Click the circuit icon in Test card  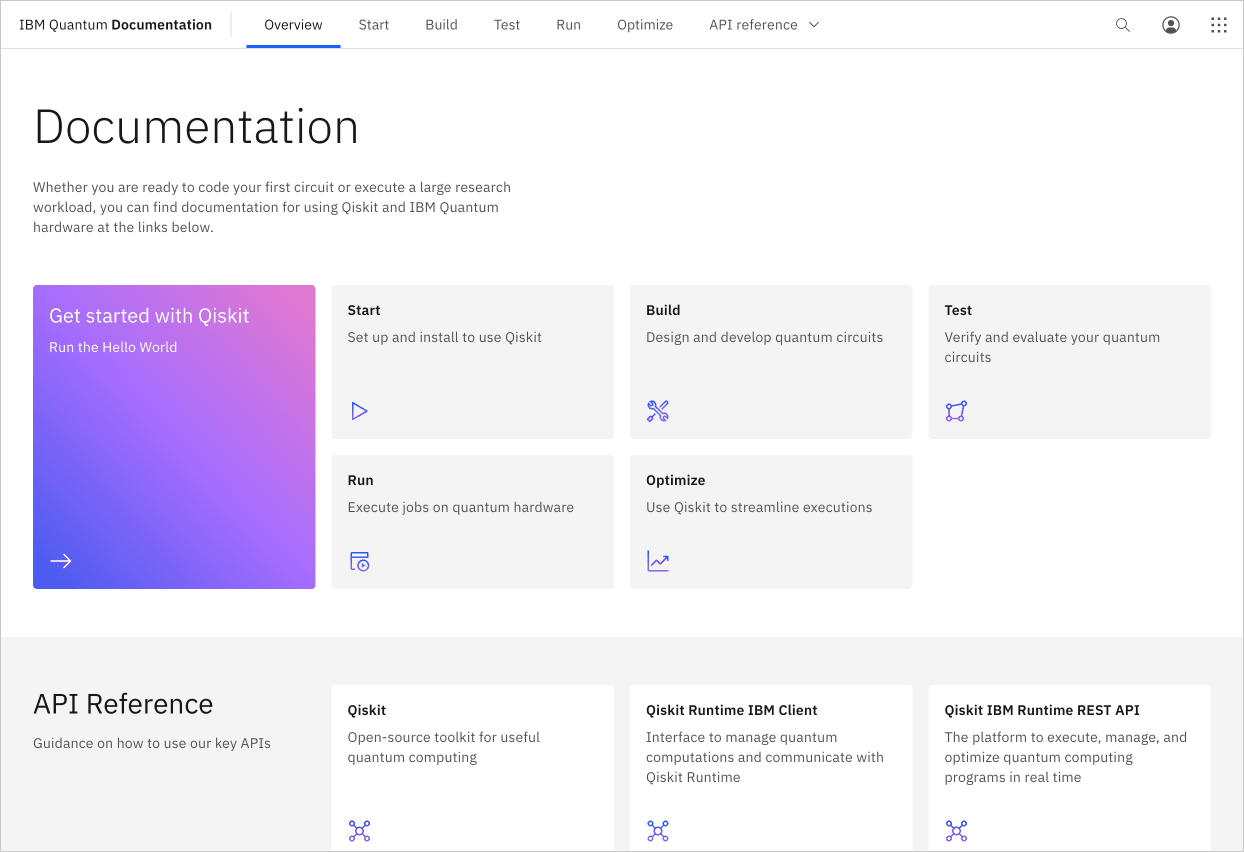pos(956,411)
